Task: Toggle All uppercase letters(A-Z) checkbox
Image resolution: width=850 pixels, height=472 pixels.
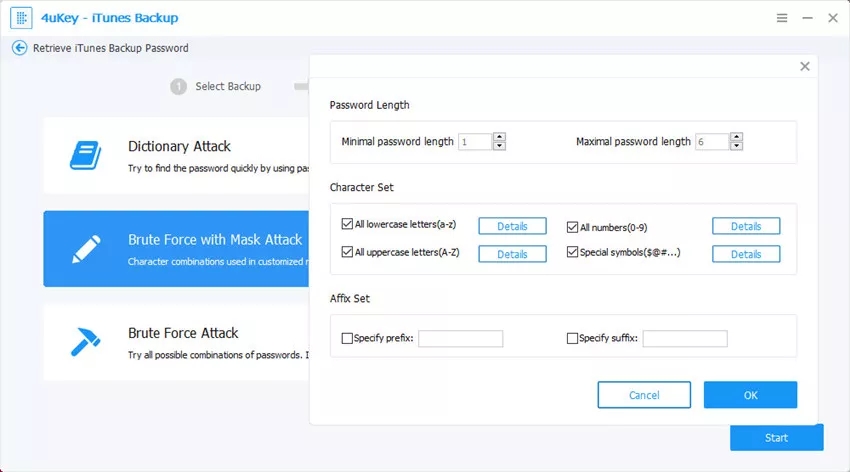Action: [348, 254]
